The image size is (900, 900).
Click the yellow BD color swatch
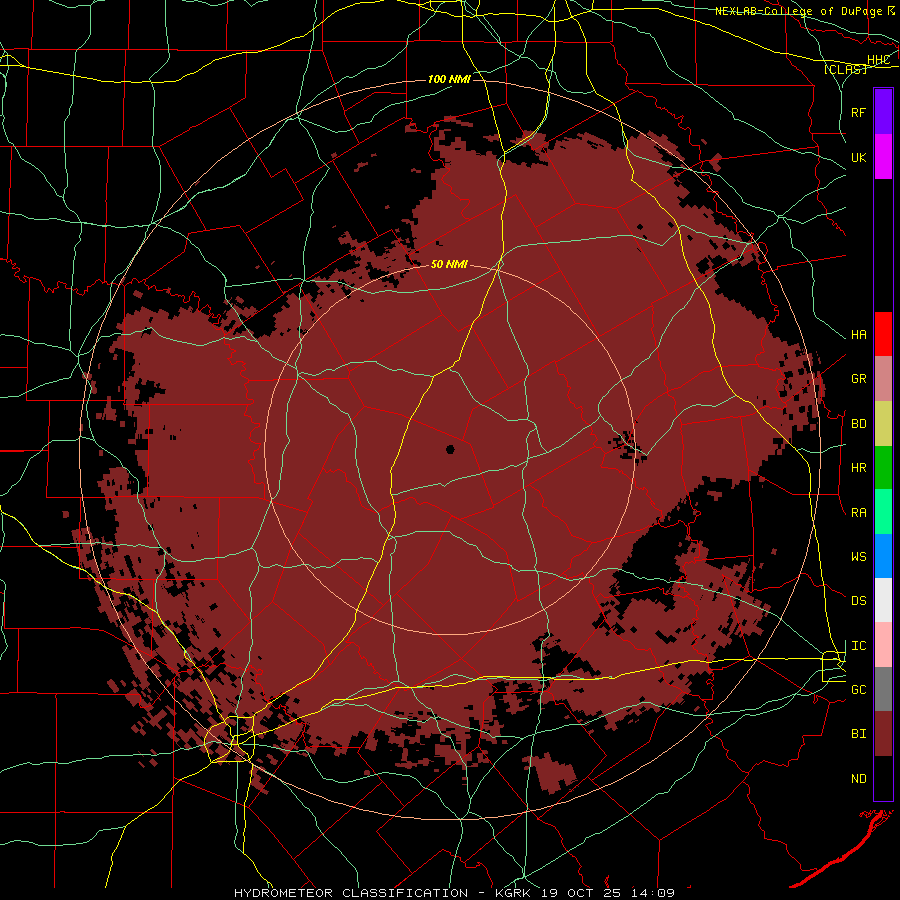pyautogui.click(x=883, y=423)
